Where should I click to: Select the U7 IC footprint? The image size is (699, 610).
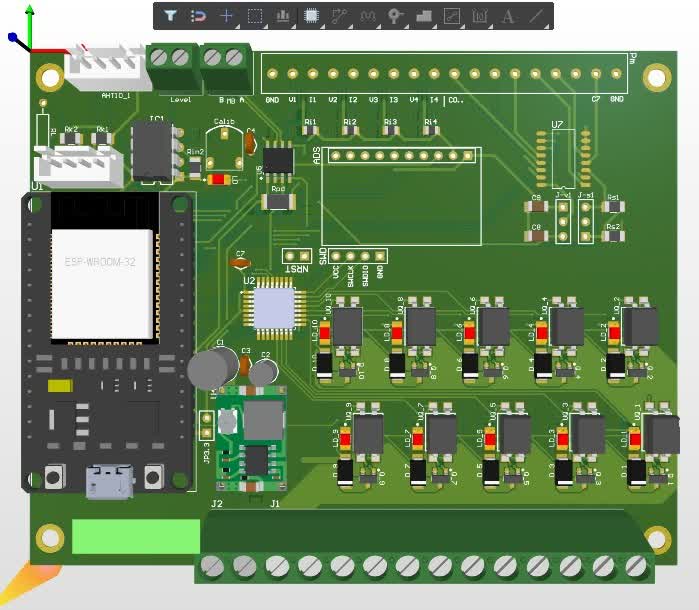pos(563,159)
